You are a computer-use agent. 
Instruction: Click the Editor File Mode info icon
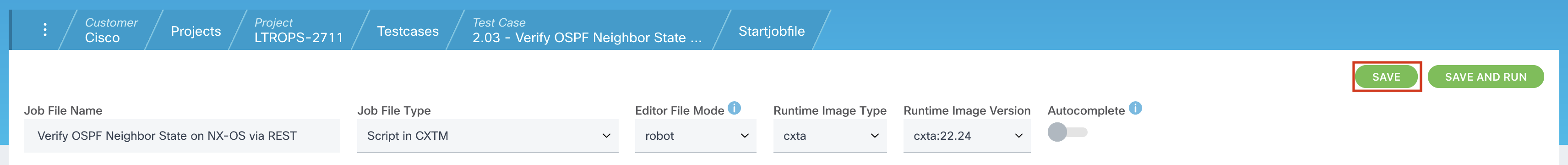pos(735,108)
